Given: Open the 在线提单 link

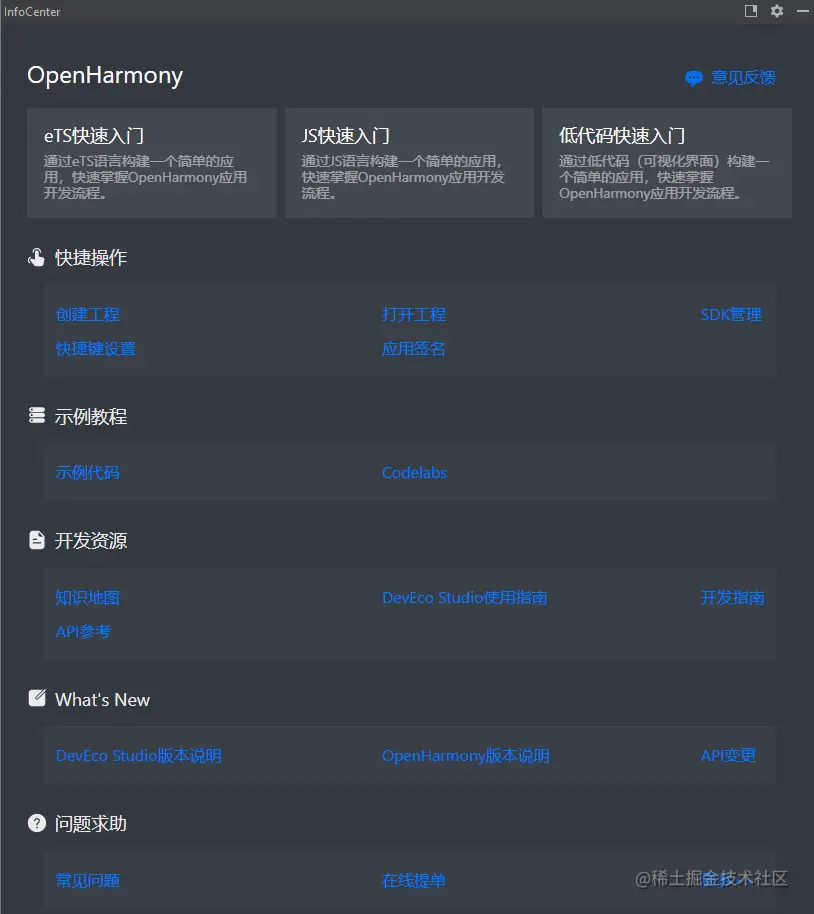Looking at the screenshot, I should click(x=414, y=880).
